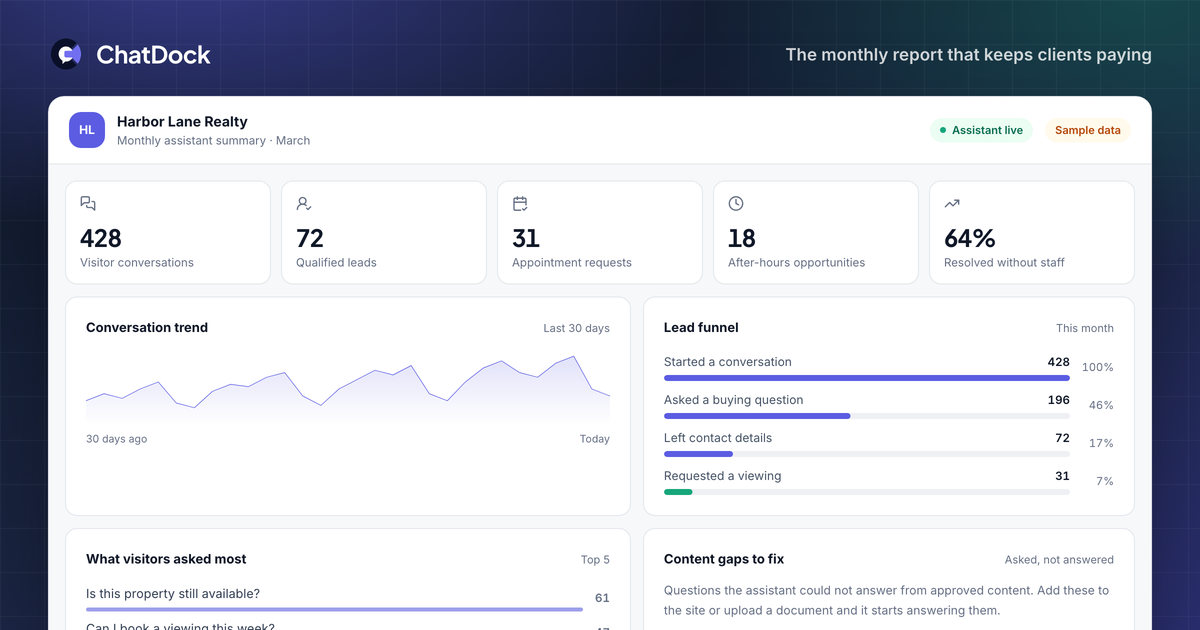Click the funnel percentage 17%
This screenshot has height=630, width=1200.
[x=1101, y=443]
